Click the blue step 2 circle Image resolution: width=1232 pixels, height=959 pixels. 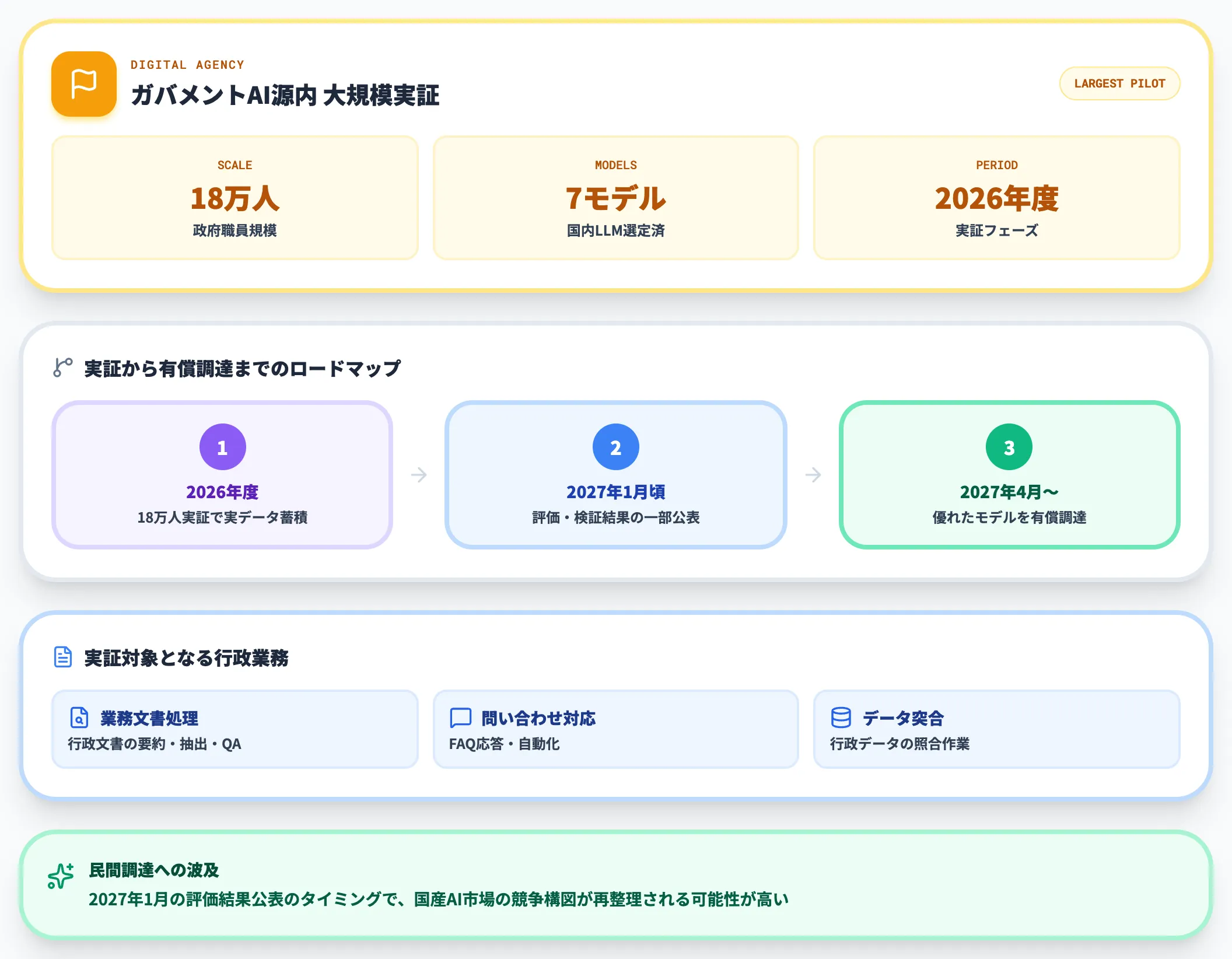615,447
